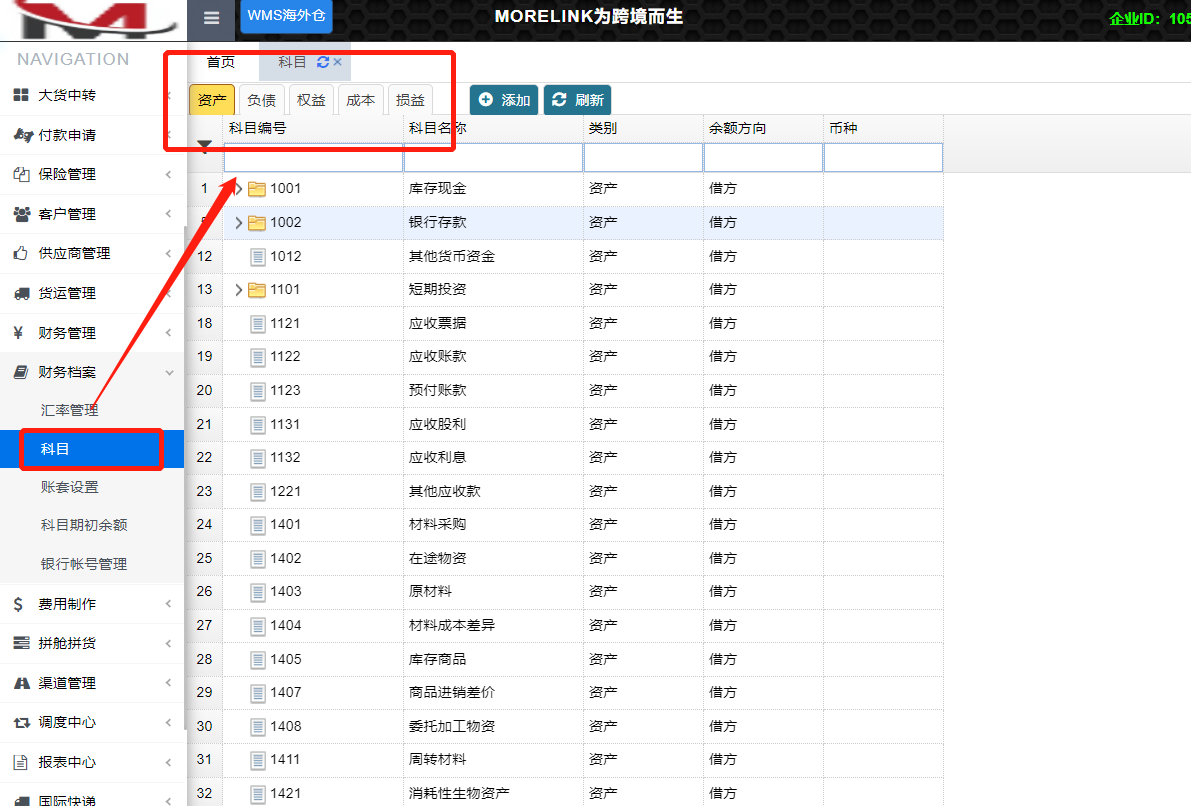Viewport: 1191px width, 806px height.
Task: Close the 科目 tab
Action: (x=338, y=62)
